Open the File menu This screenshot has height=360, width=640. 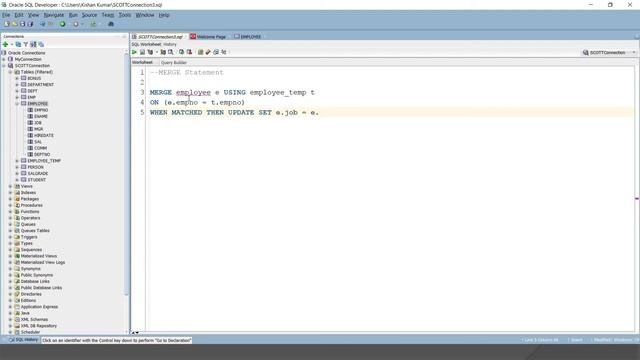pyautogui.click(x=6, y=15)
